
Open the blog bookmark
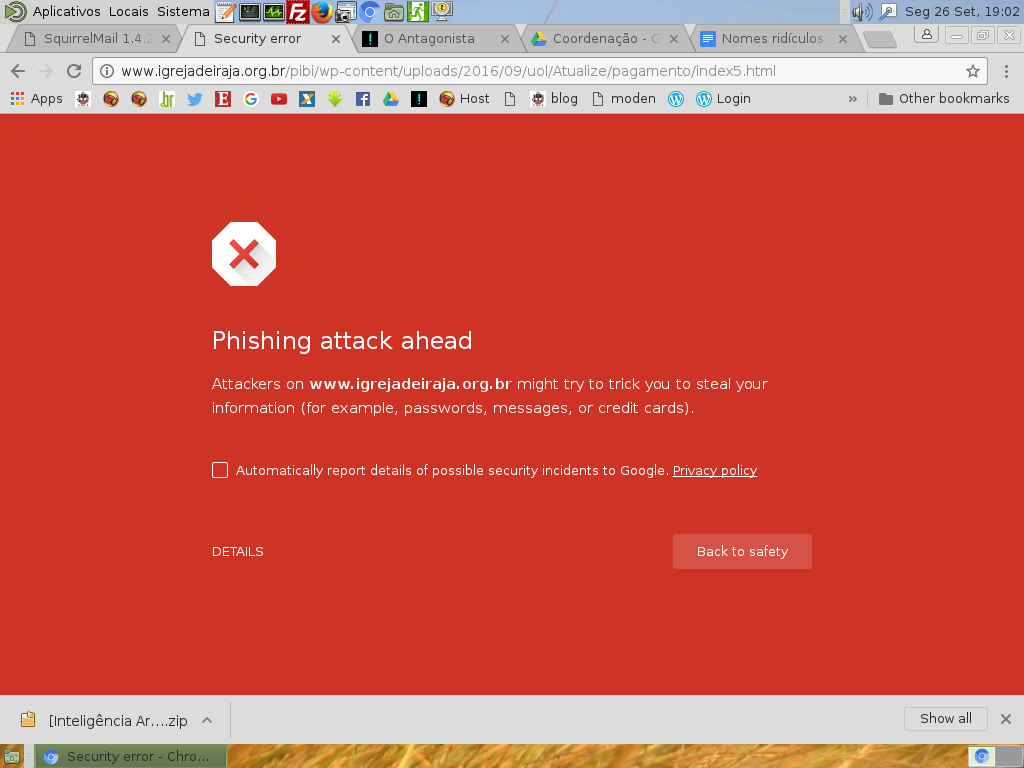[x=554, y=99]
